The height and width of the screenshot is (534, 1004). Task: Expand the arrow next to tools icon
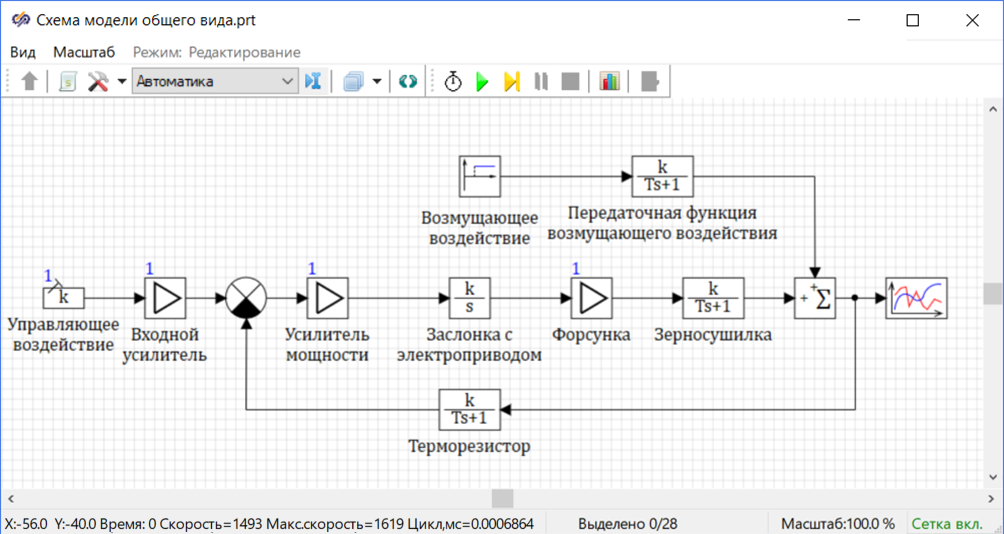pyautogui.click(x=121, y=82)
